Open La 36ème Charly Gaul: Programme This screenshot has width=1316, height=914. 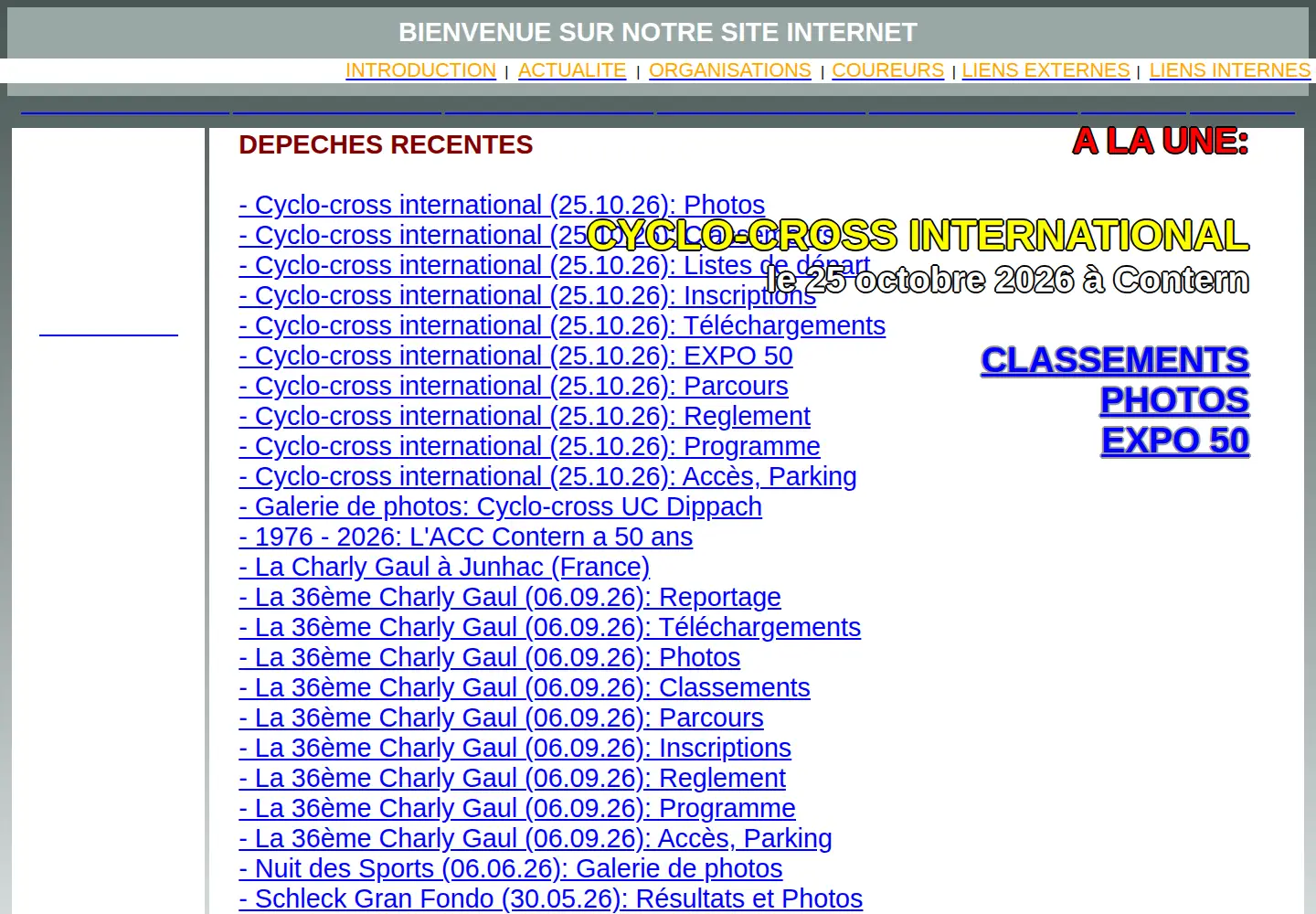[516, 808]
